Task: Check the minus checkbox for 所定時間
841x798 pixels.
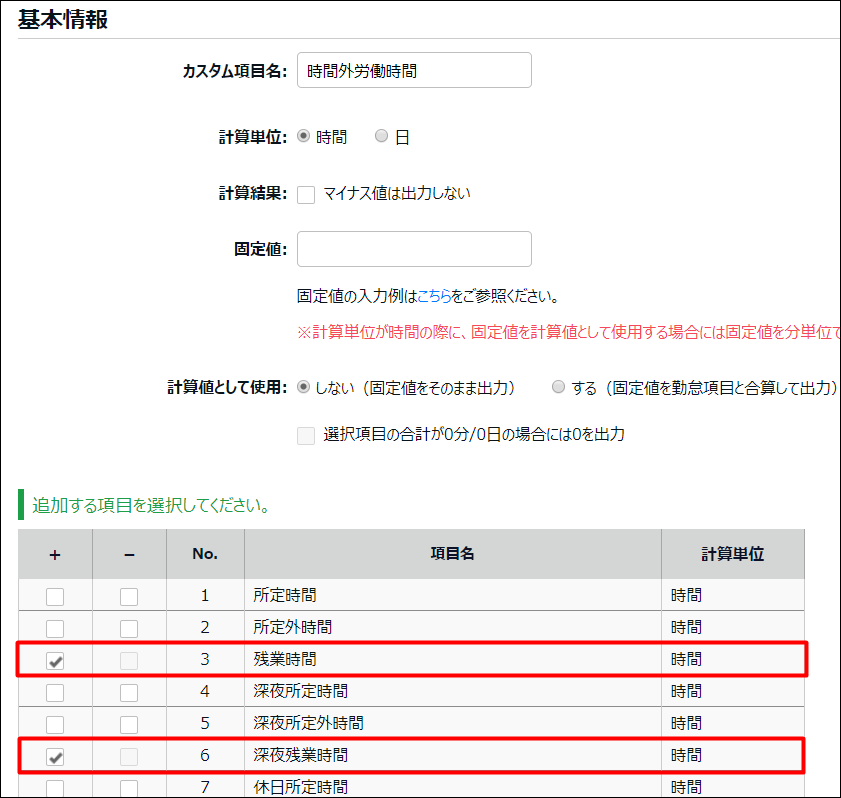Action: pyautogui.click(x=130, y=595)
